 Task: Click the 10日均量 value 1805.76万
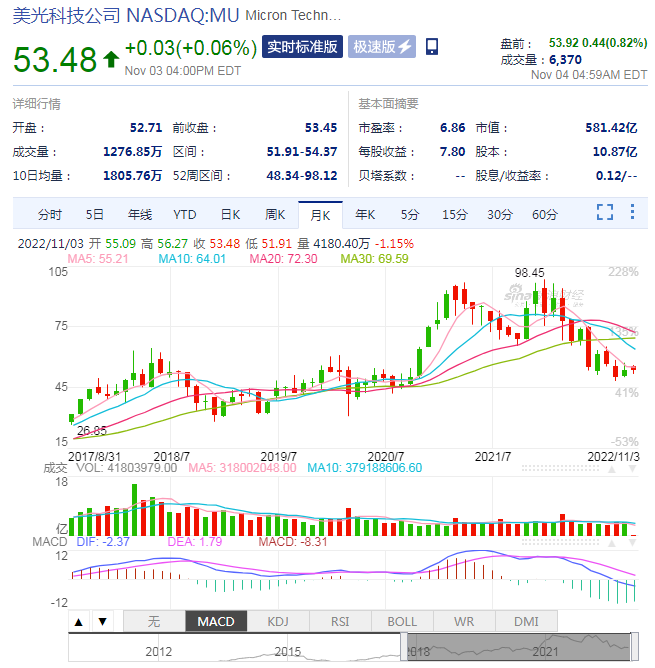point(133,176)
